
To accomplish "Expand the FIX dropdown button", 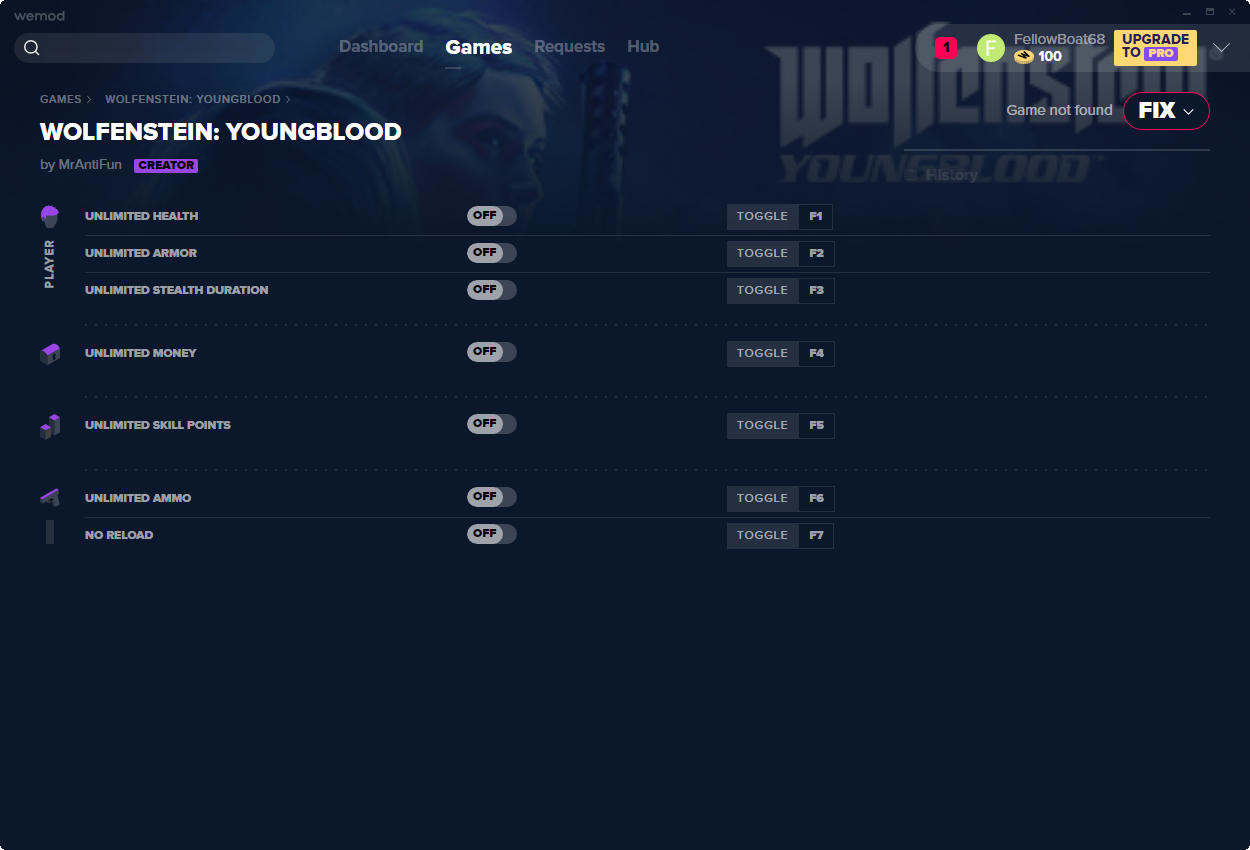I will (x=1166, y=111).
